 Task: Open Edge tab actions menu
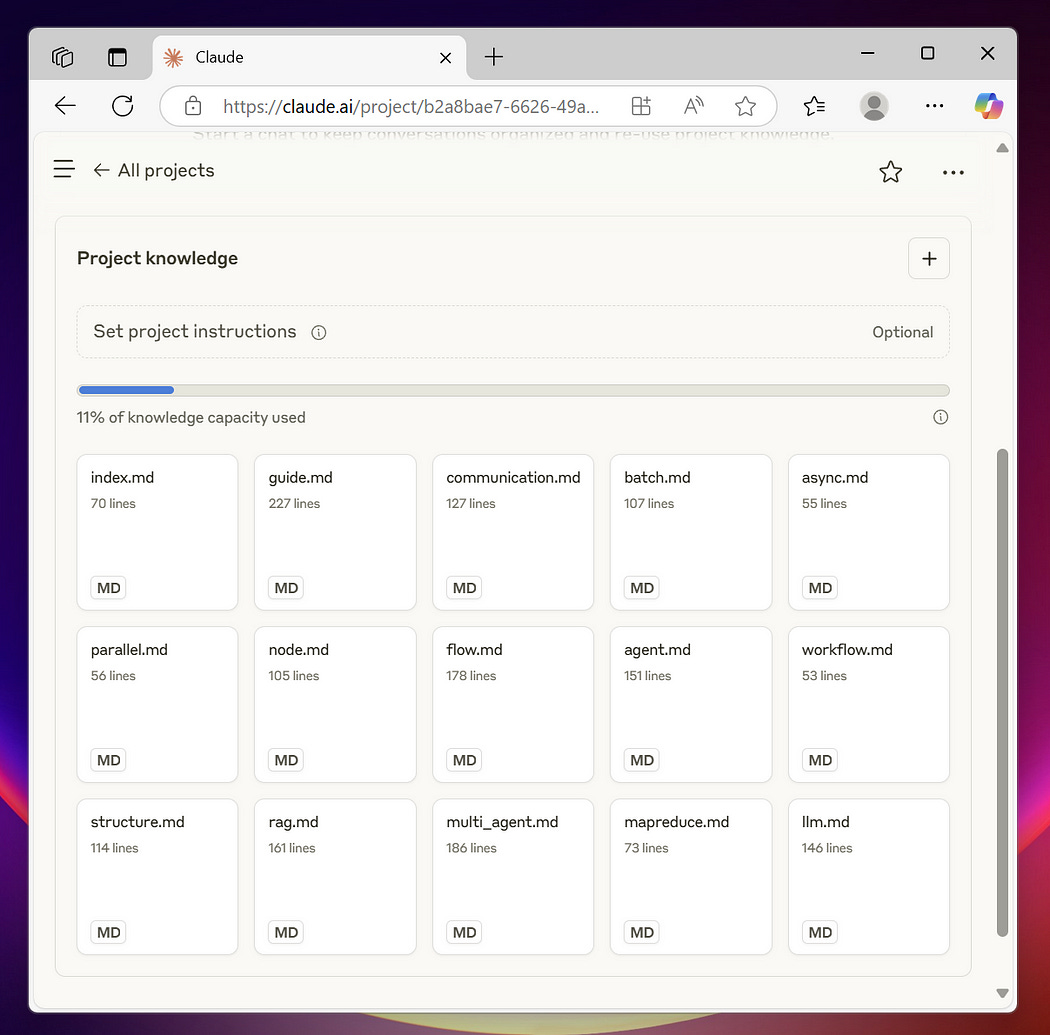pos(63,57)
